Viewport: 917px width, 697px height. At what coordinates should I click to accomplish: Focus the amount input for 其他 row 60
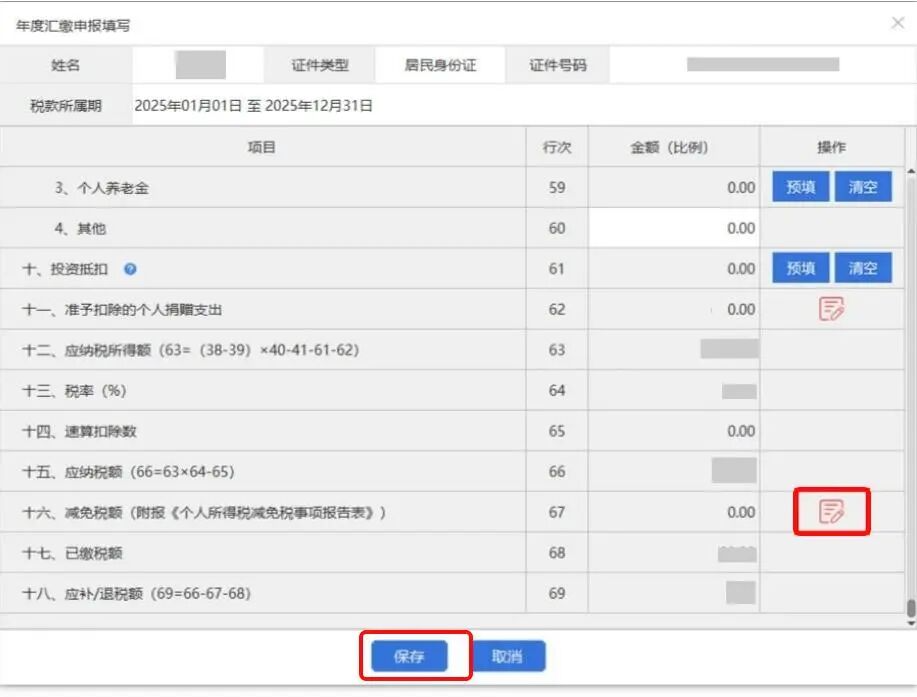click(673, 228)
